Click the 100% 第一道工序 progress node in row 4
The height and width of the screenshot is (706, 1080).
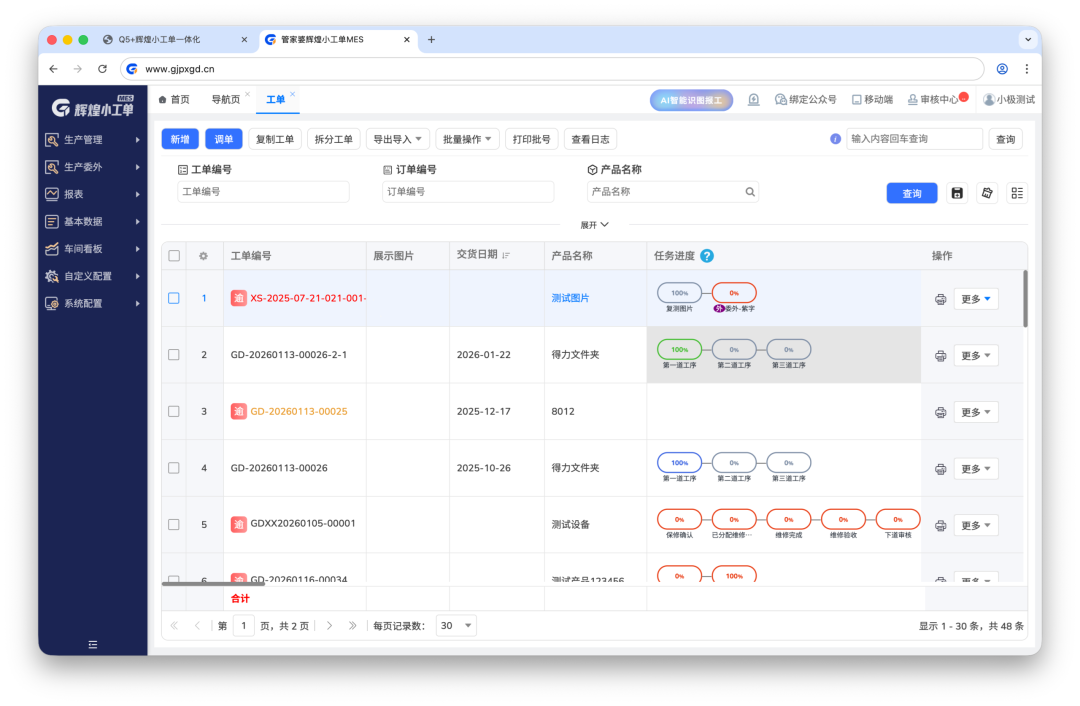(x=679, y=463)
